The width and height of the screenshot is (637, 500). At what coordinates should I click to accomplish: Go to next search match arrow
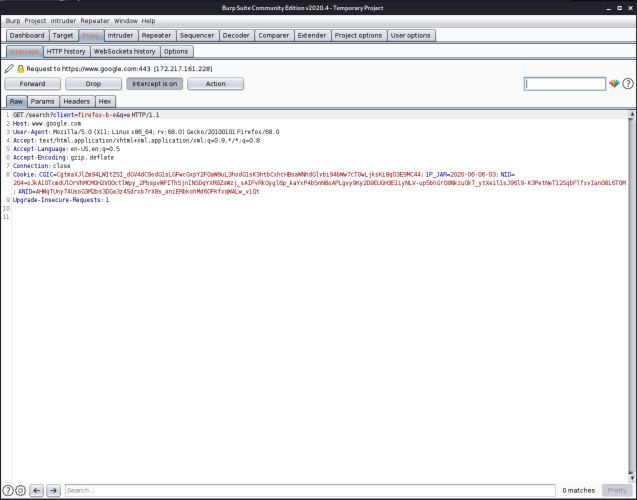click(x=53, y=490)
